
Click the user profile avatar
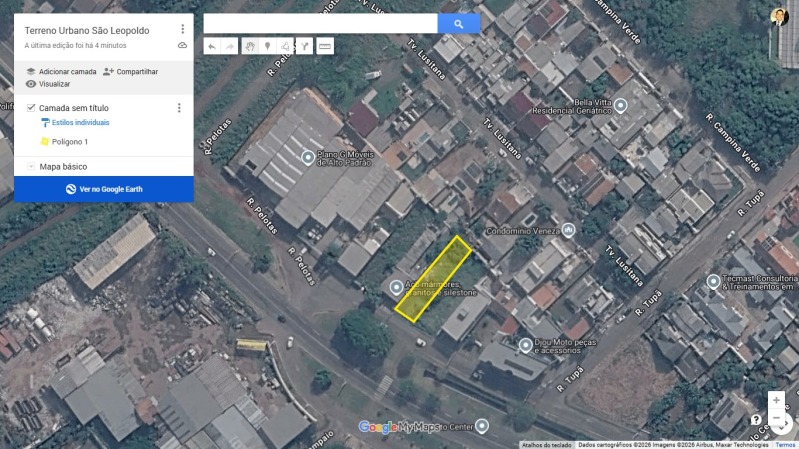[779, 17]
